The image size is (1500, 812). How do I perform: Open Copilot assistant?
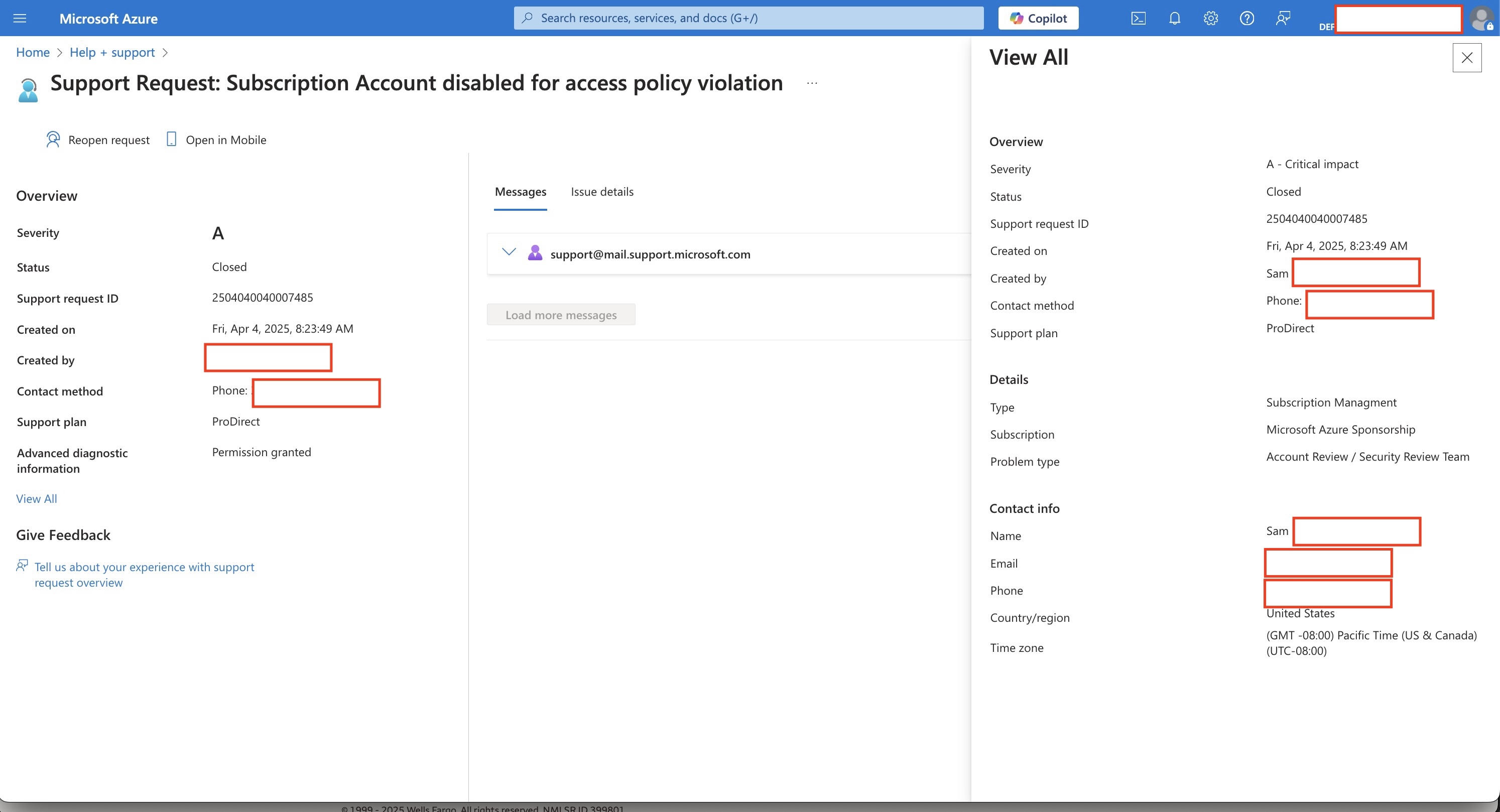coord(1038,18)
